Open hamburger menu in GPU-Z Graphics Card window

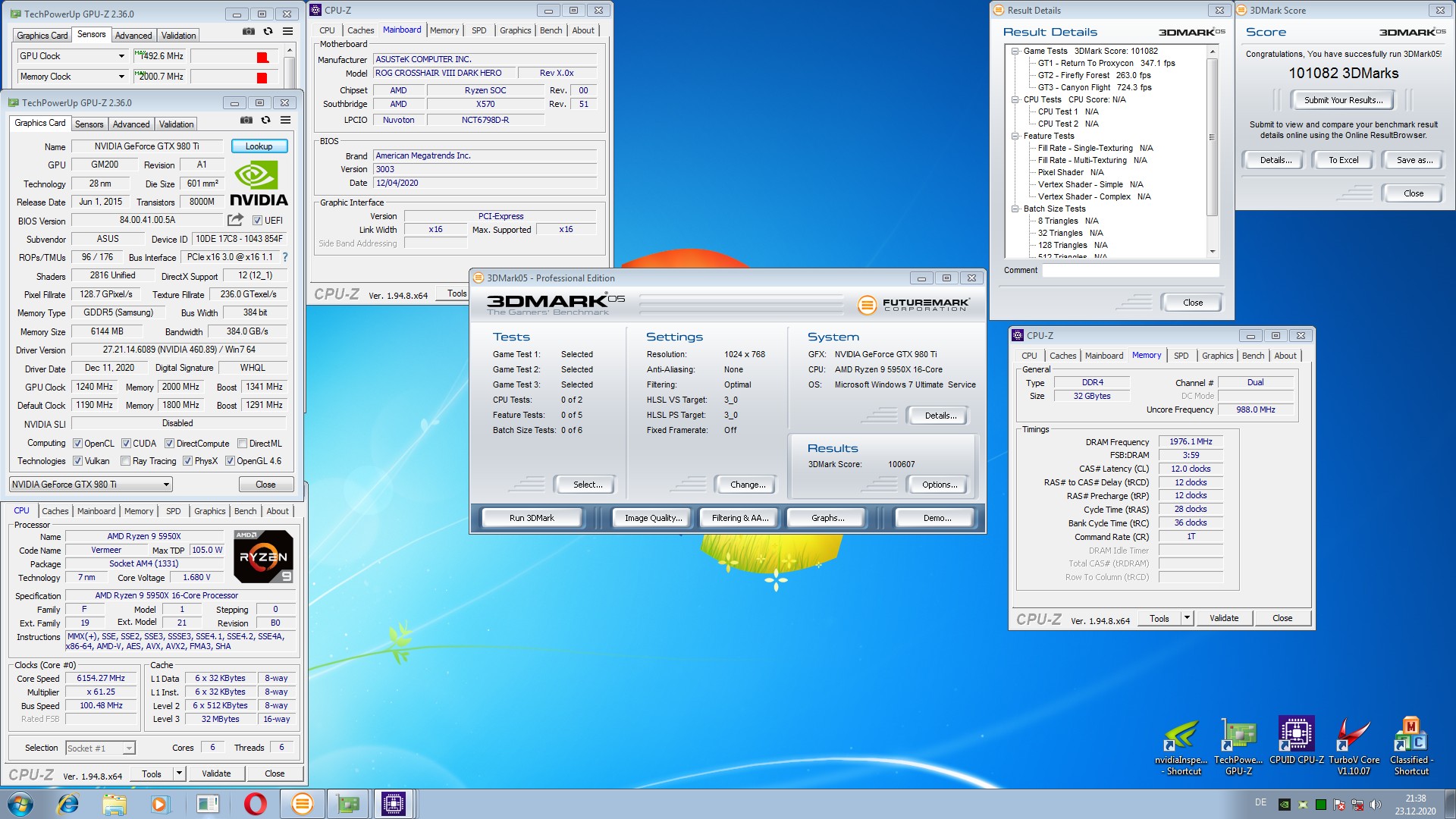(x=285, y=121)
